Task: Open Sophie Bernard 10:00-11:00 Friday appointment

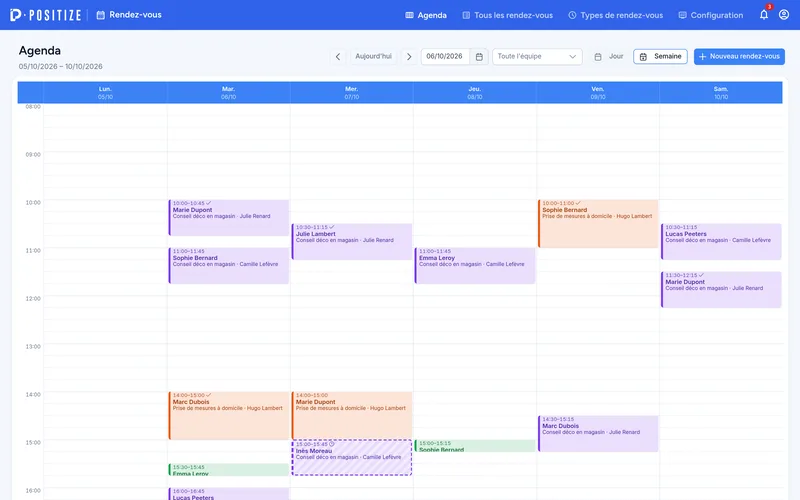Action: pyautogui.click(x=597, y=223)
